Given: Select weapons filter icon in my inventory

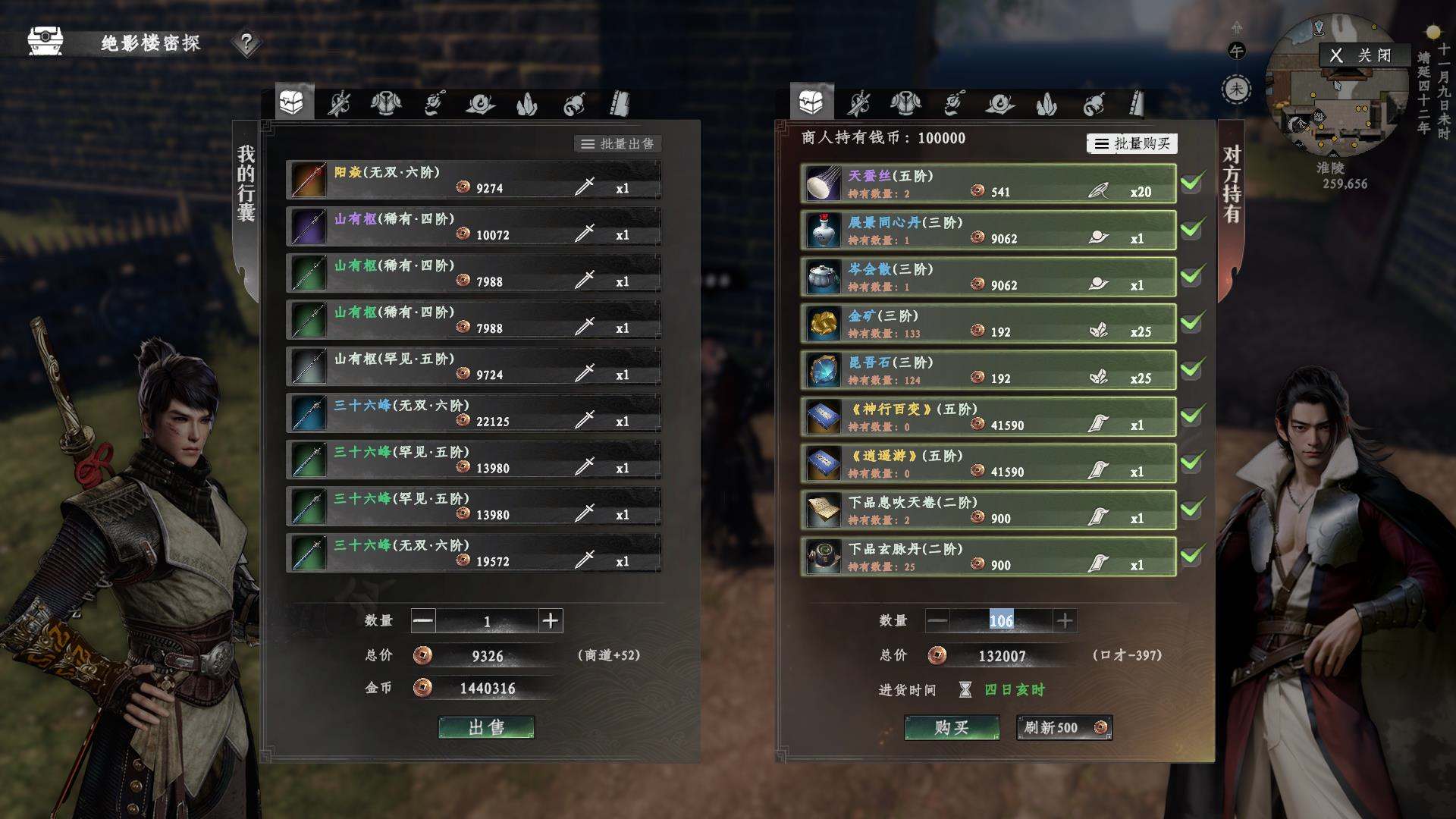Looking at the screenshot, I should [x=339, y=103].
